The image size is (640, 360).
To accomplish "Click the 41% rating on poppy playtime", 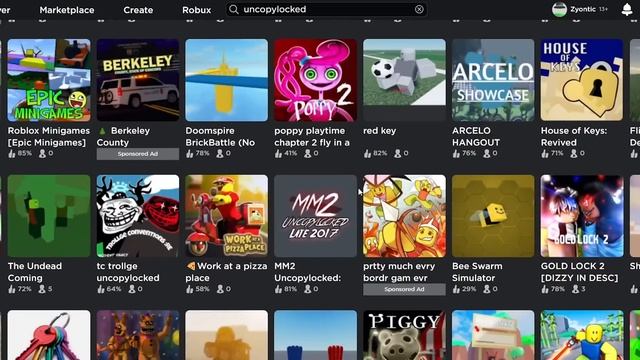I will pos(291,153).
